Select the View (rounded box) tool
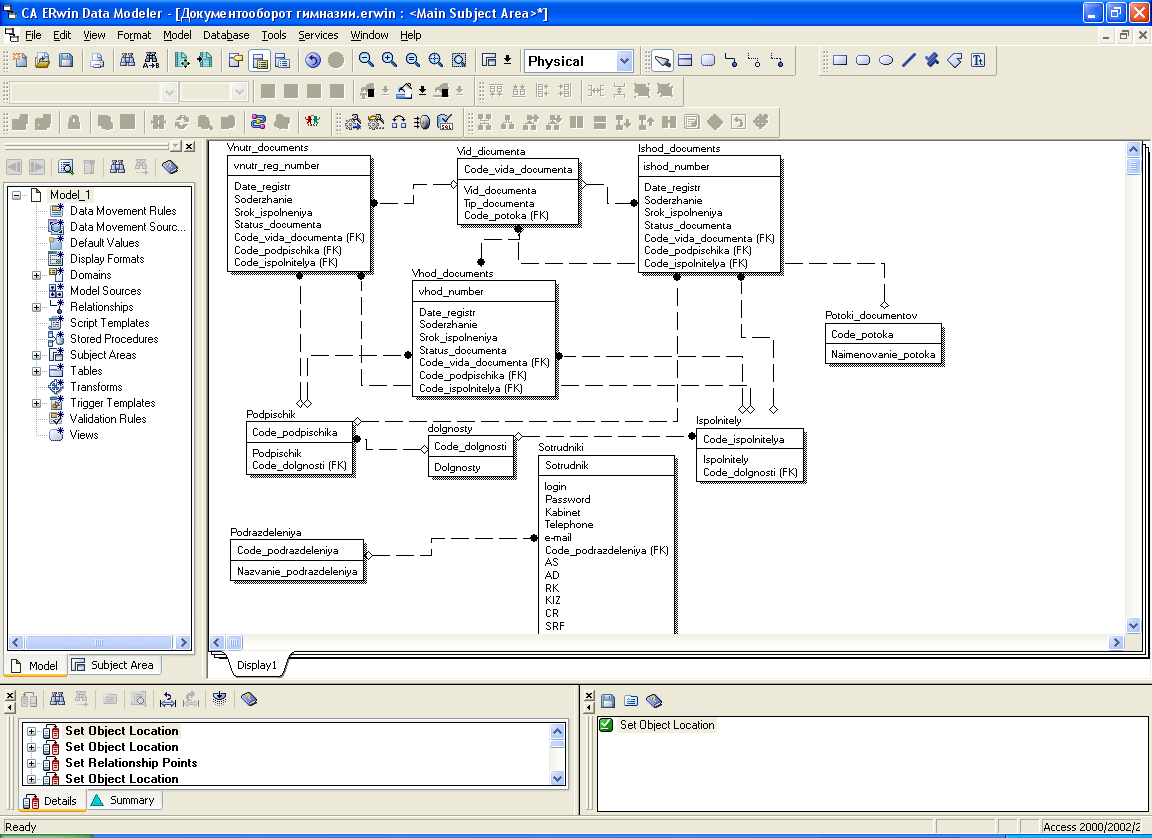 708,61
